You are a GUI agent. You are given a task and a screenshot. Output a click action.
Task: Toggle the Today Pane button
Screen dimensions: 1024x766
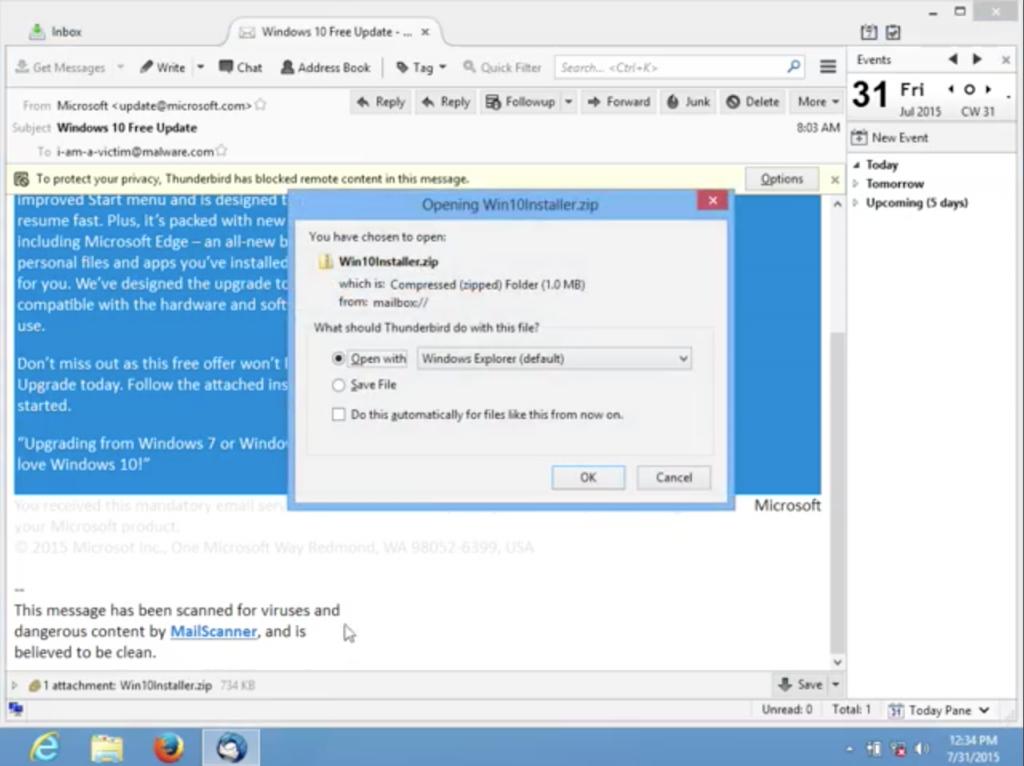tap(940, 710)
